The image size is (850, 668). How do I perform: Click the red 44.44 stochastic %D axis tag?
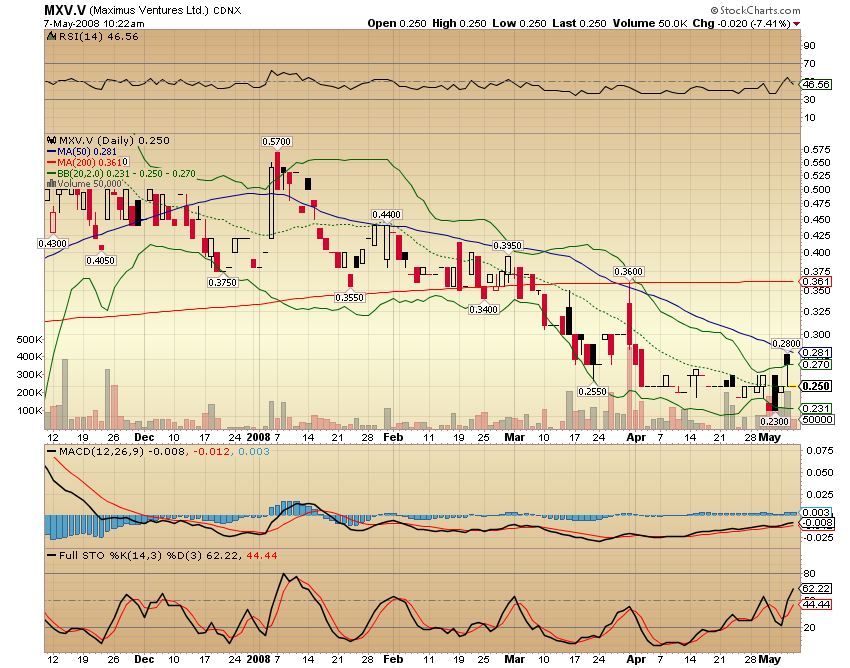[x=816, y=604]
